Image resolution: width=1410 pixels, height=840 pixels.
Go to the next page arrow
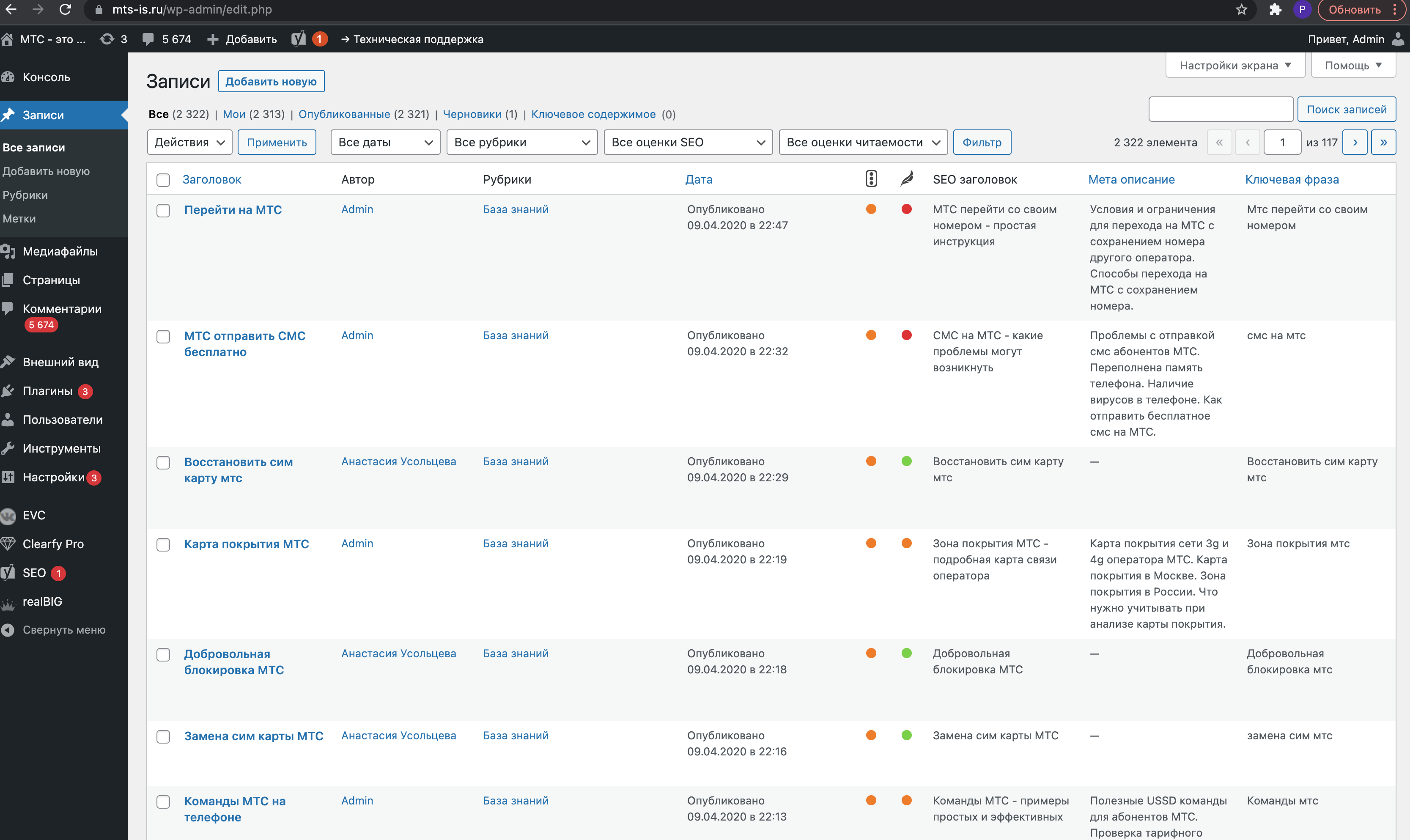(1355, 142)
